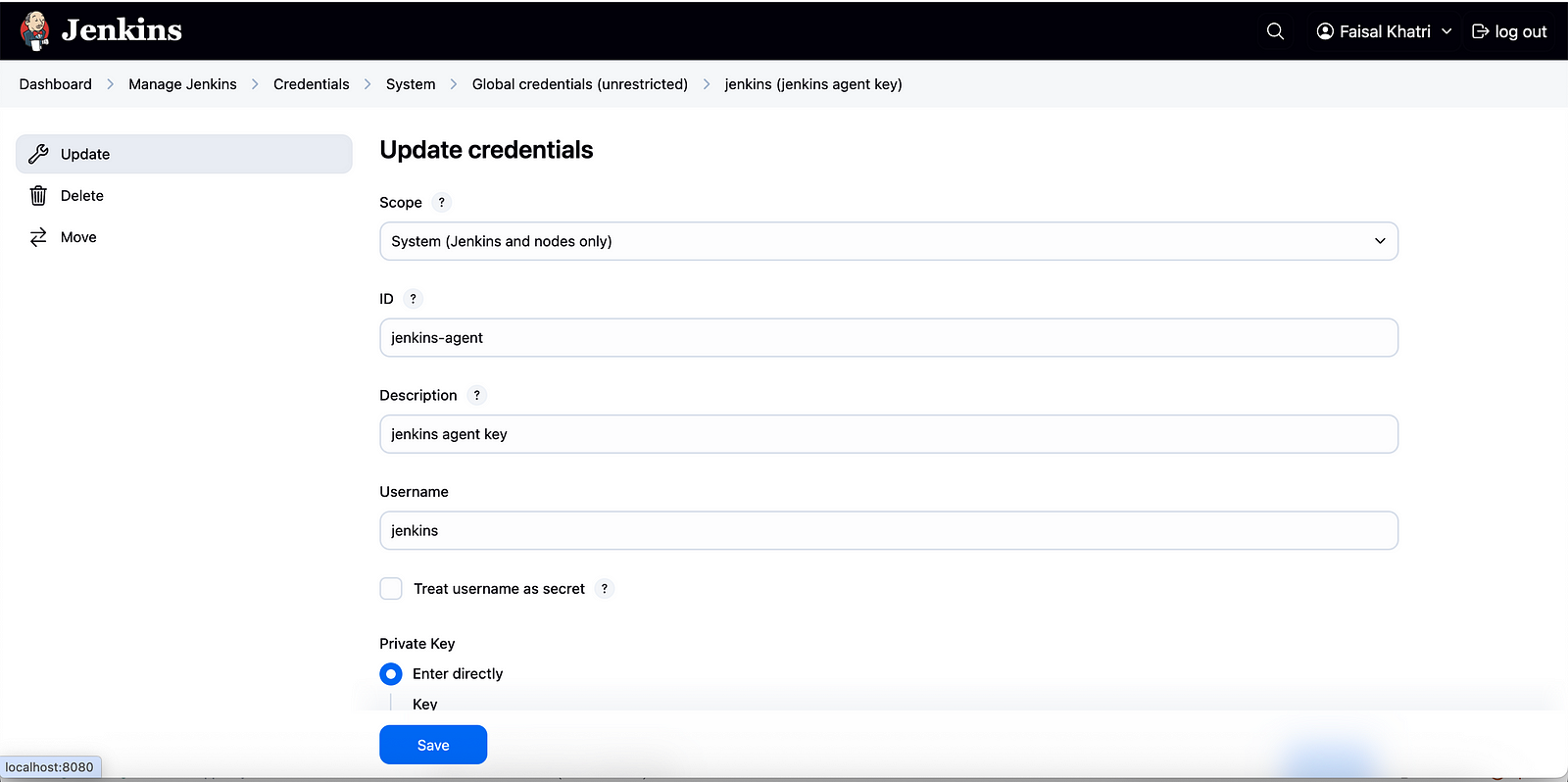Enable the Treat username as secret checkbox
Image resolution: width=1568 pixels, height=782 pixels.
pyautogui.click(x=391, y=589)
